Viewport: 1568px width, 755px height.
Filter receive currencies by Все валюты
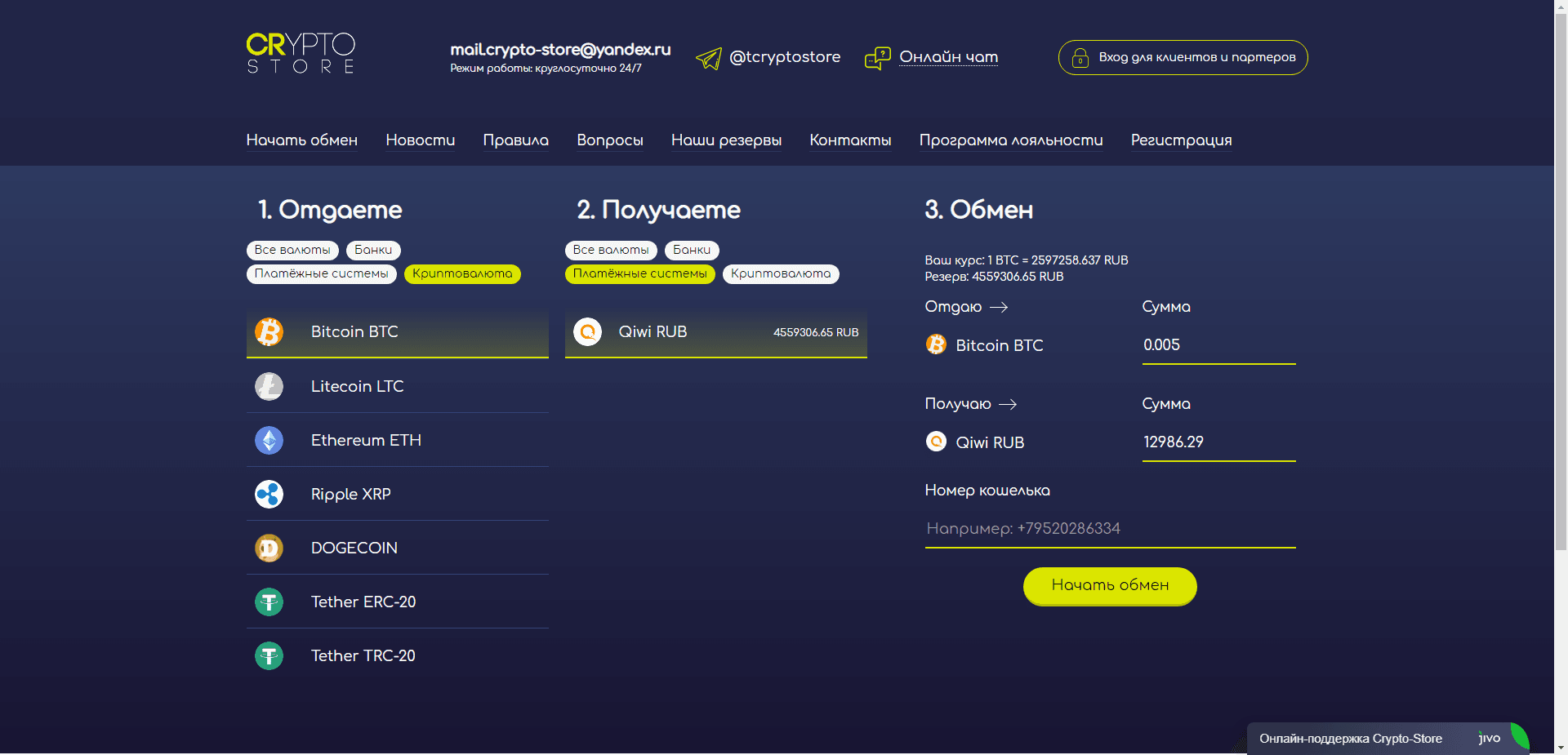coord(611,250)
